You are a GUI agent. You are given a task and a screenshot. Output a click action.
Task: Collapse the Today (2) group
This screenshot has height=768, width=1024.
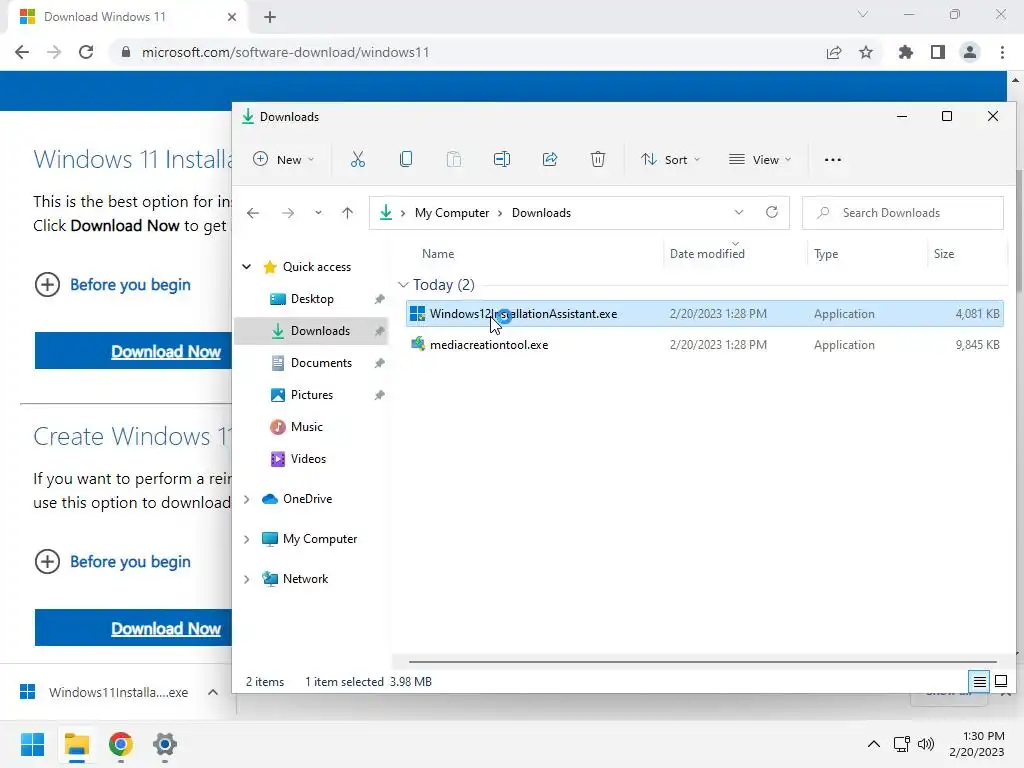tap(403, 285)
